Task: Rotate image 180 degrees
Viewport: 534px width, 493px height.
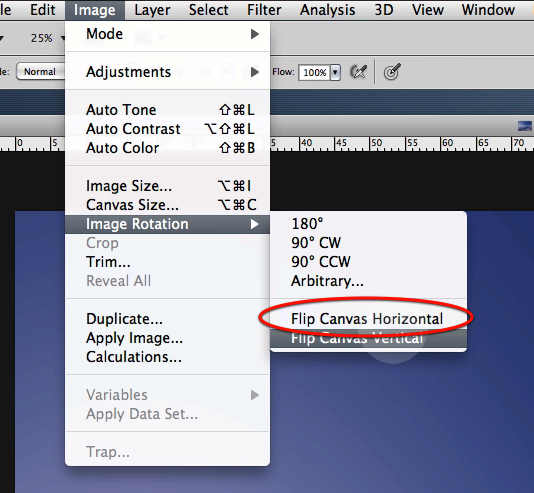Action: [368, 224]
